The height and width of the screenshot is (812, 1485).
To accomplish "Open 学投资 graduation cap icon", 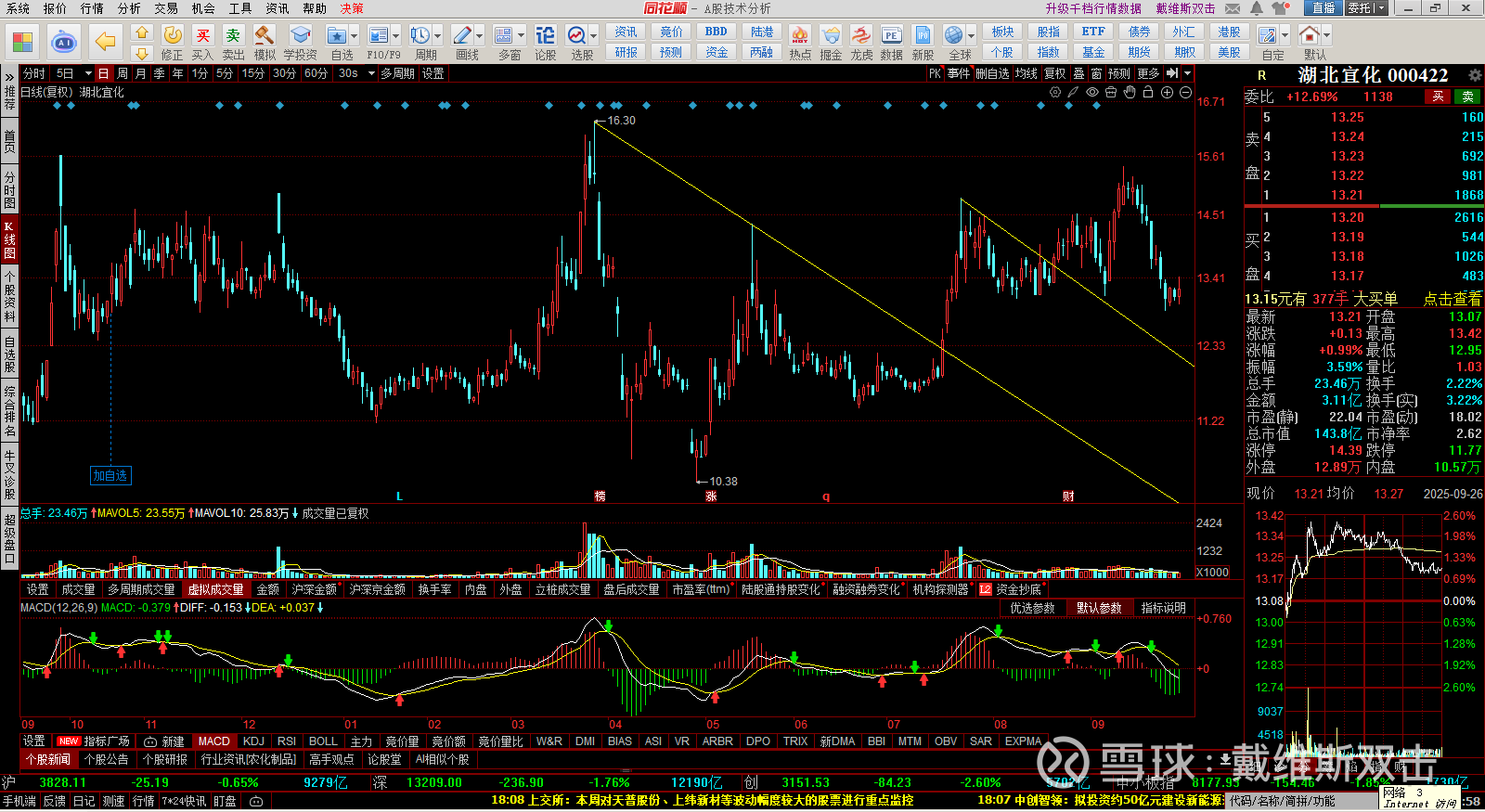I will pos(300,35).
